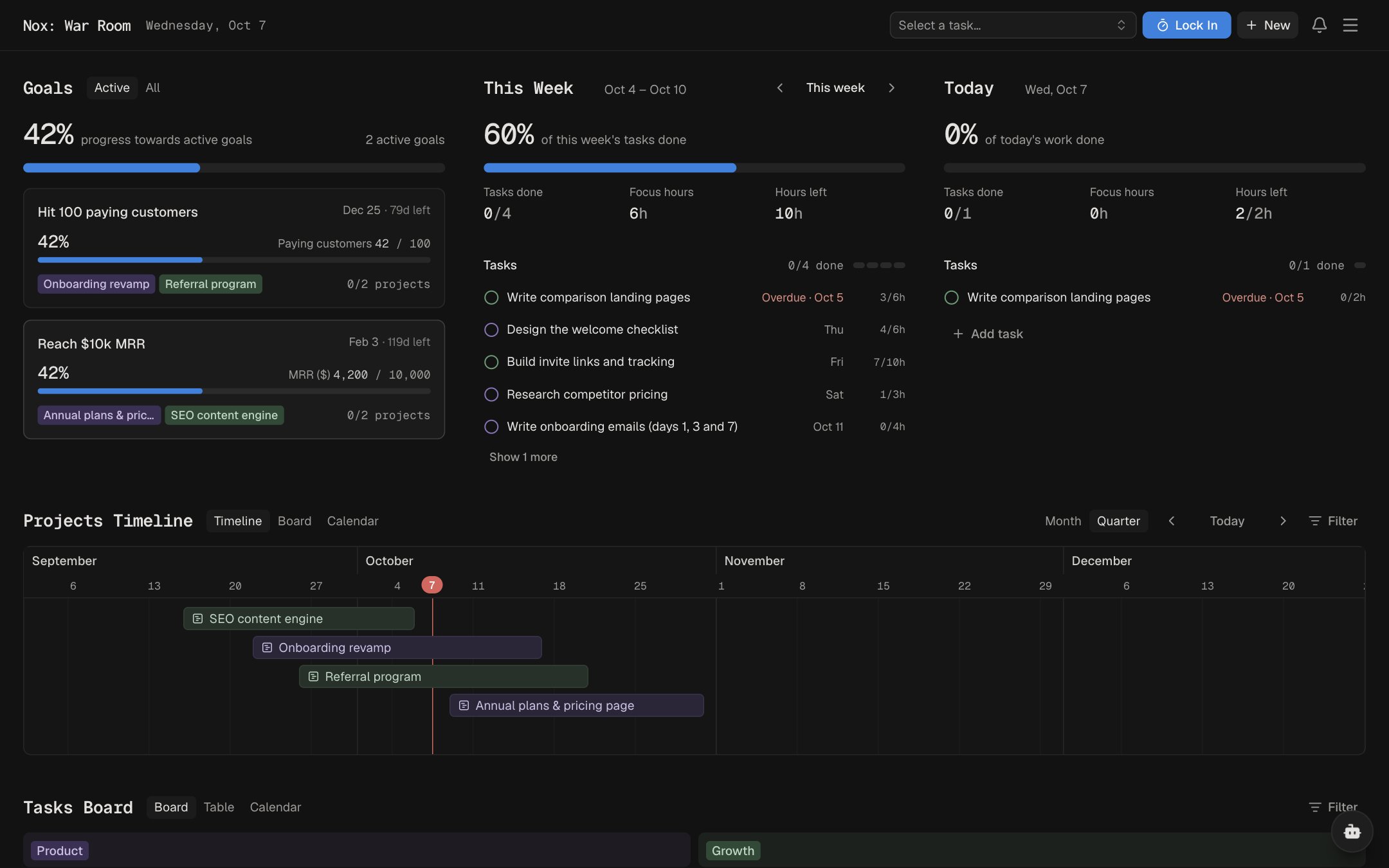Click Reach $10k MRR progress bar
This screenshot has width=1389, height=868.
coord(234,391)
